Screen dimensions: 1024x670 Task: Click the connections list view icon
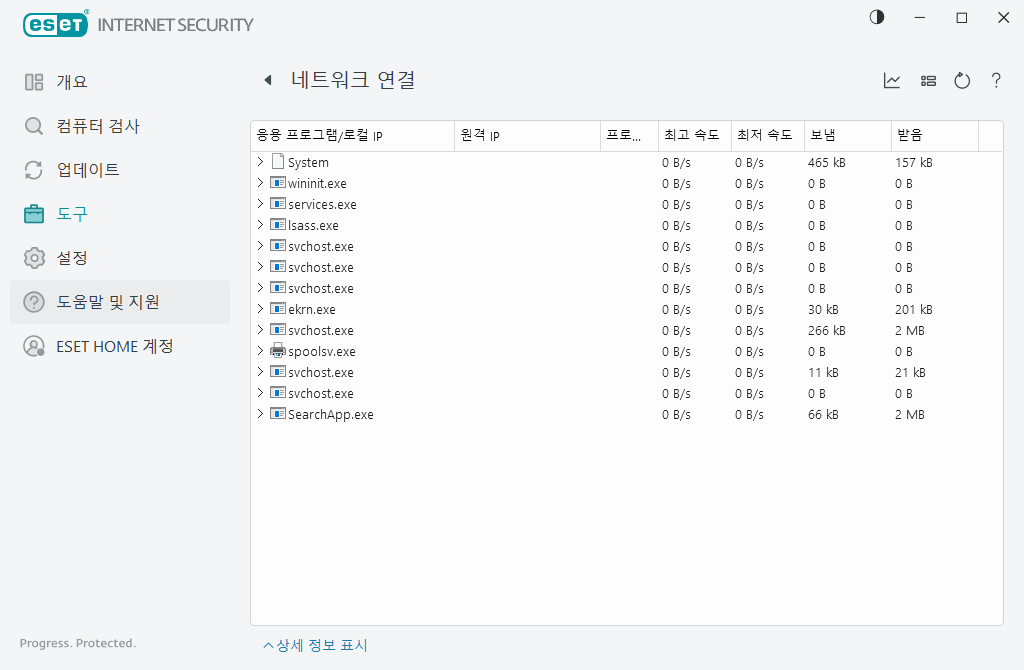coord(928,81)
